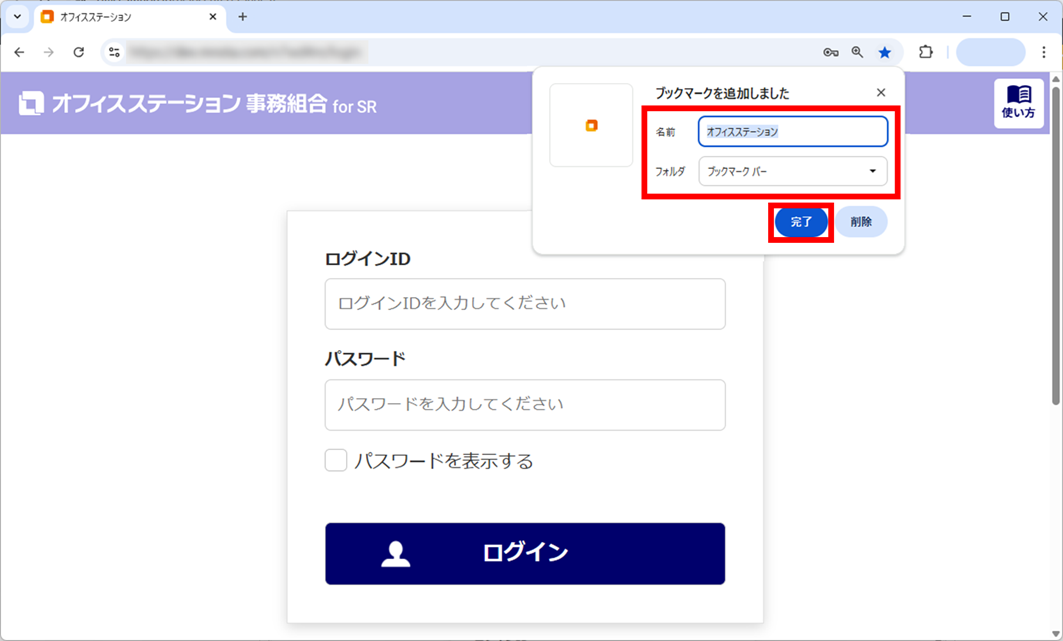
Task: Open site information icon in address bar
Action: [x=114, y=52]
